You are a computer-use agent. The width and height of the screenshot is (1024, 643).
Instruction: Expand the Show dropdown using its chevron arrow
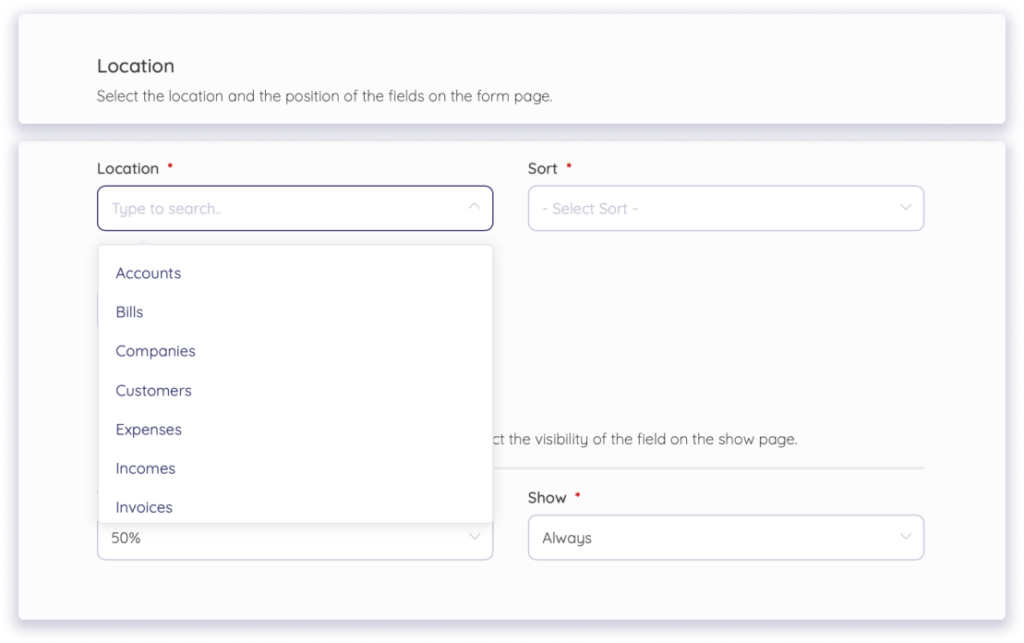[905, 537]
